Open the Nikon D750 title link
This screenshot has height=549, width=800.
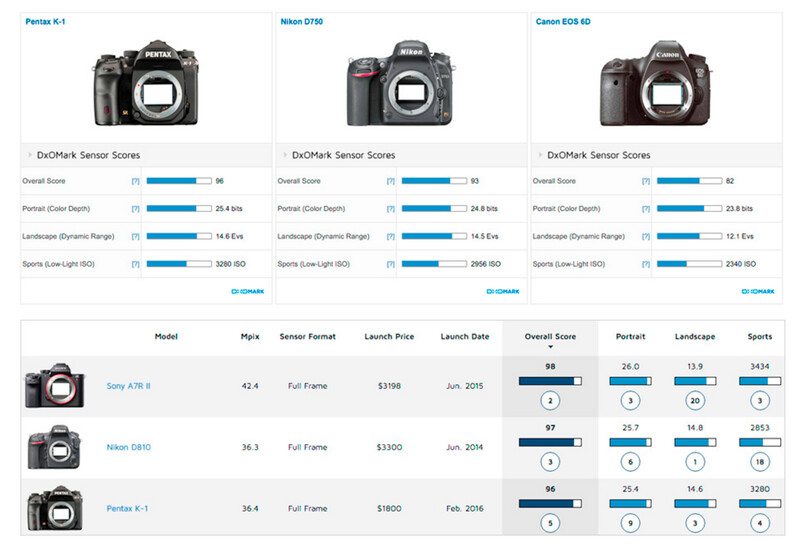(x=302, y=21)
